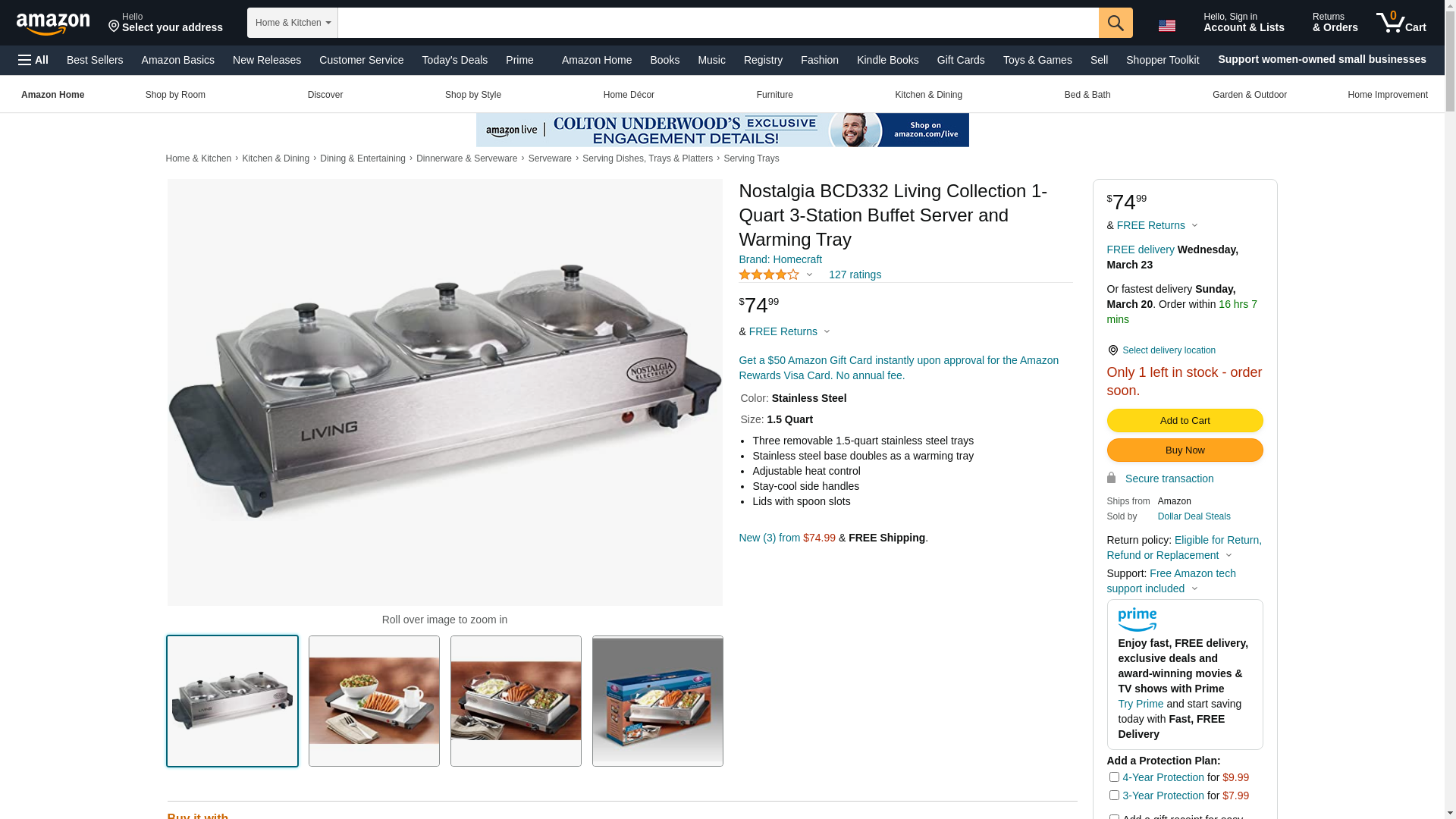This screenshot has width=1456, height=819.
Task: Click the US flag language selector
Action: (1167, 26)
